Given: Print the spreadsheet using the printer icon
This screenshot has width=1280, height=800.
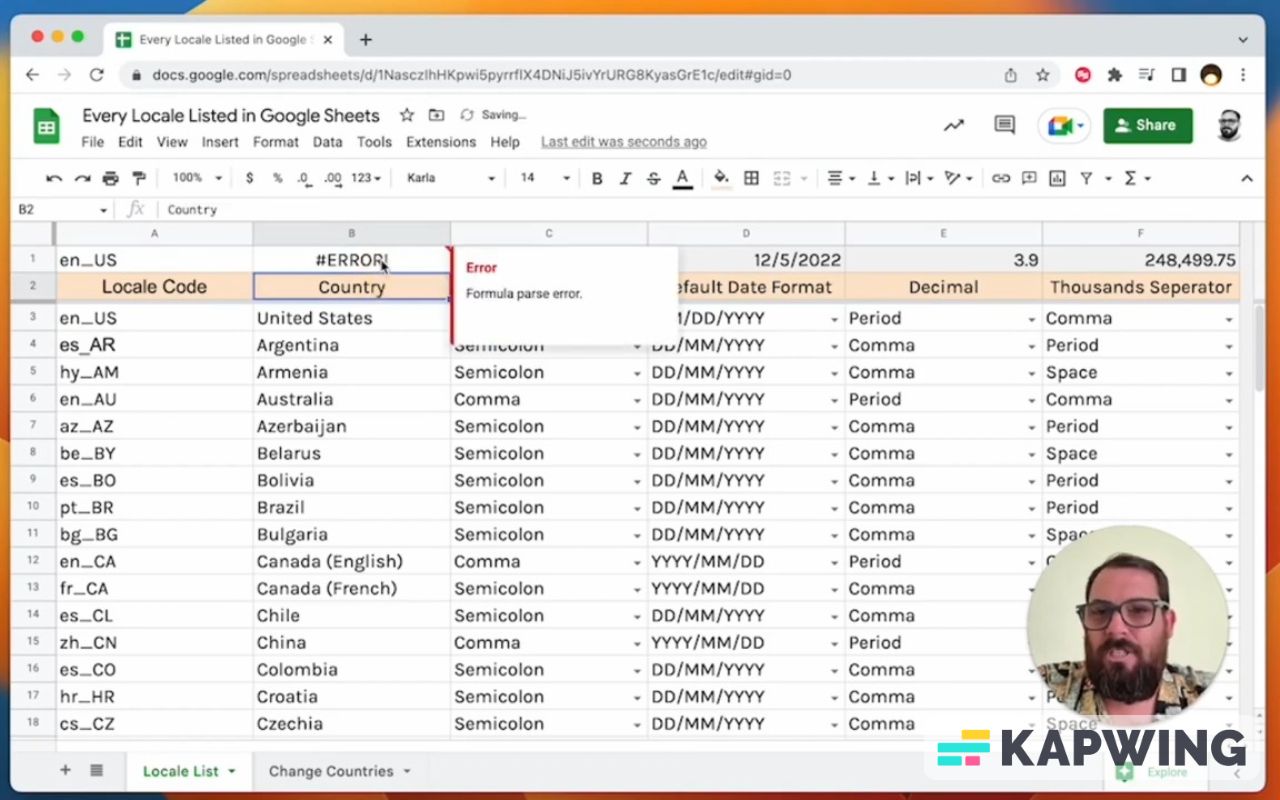Looking at the screenshot, I should point(110,178).
